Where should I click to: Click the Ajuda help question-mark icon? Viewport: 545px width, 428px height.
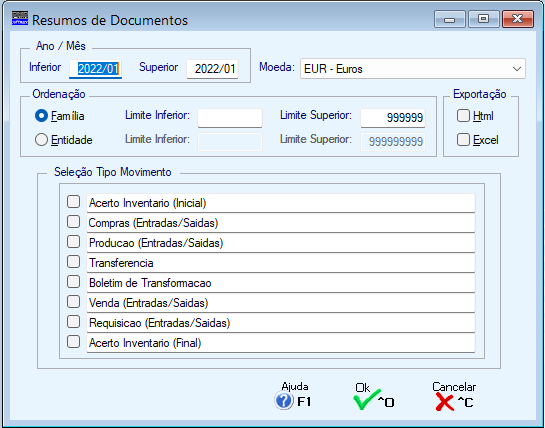[x=284, y=401]
